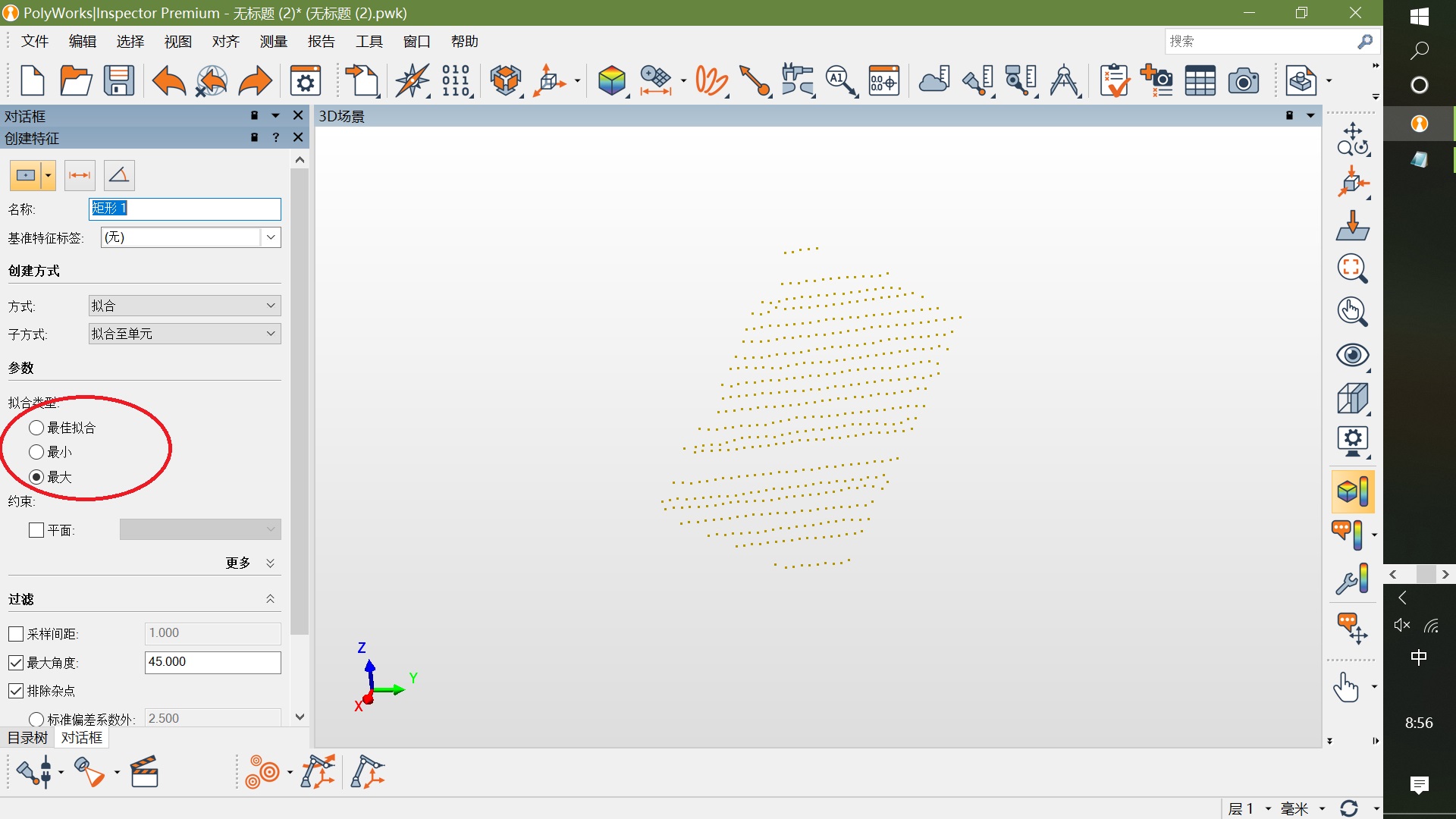1456x819 pixels.
Task: Open the 方式 dropdown showing 拟合
Action: 184,306
